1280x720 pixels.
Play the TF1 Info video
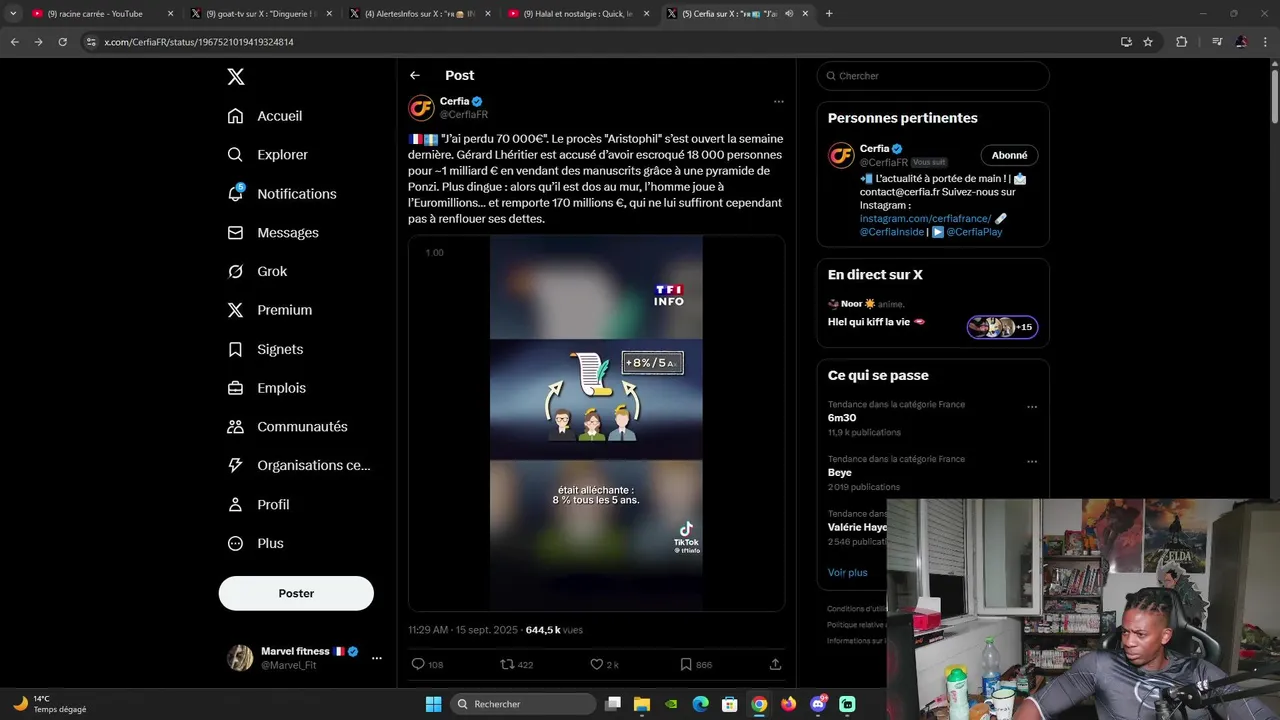click(x=596, y=423)
